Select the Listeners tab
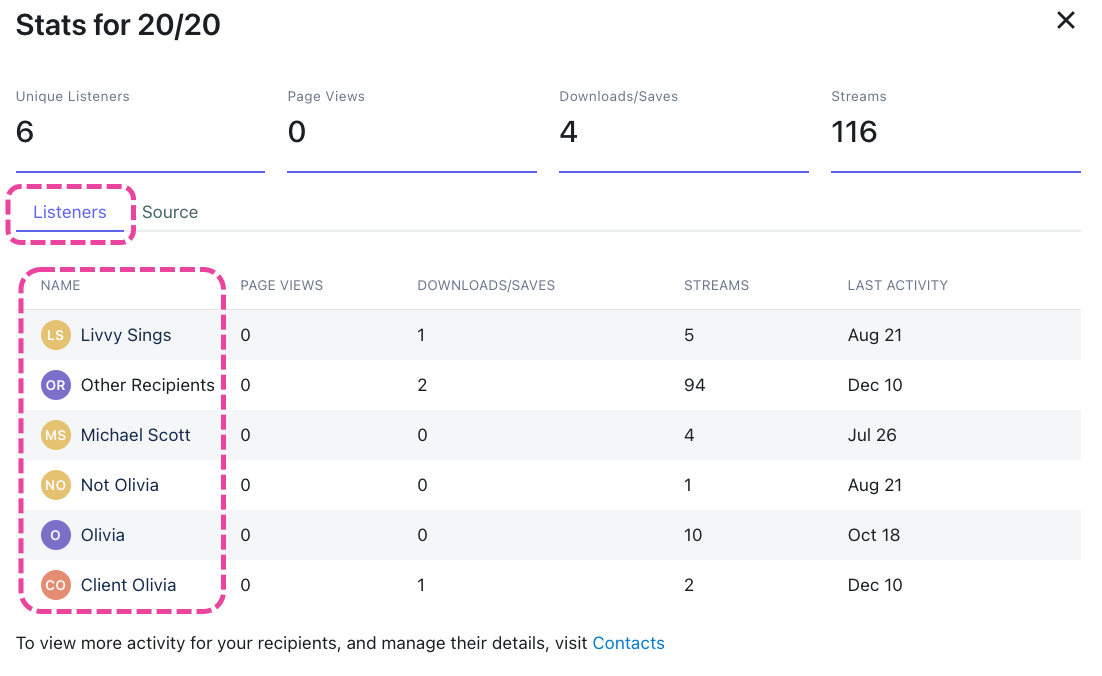The width and height of the screenshot is (1102, 676). pyautogui.click(x=70, y=212)
